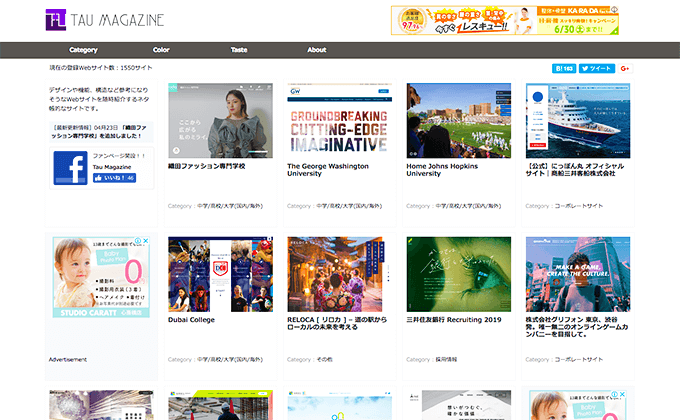Open the Dubai College thumbnail

(220, 274)
